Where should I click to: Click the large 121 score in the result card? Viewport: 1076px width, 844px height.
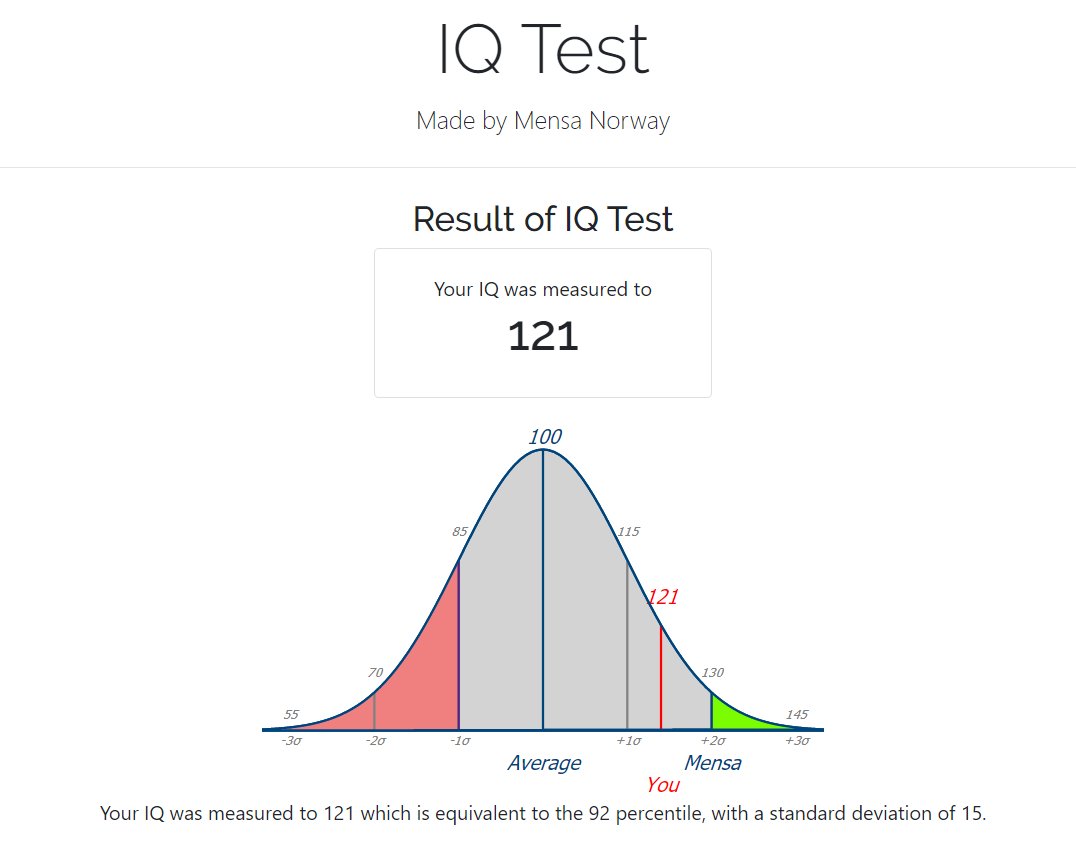[x=543, y=336]
